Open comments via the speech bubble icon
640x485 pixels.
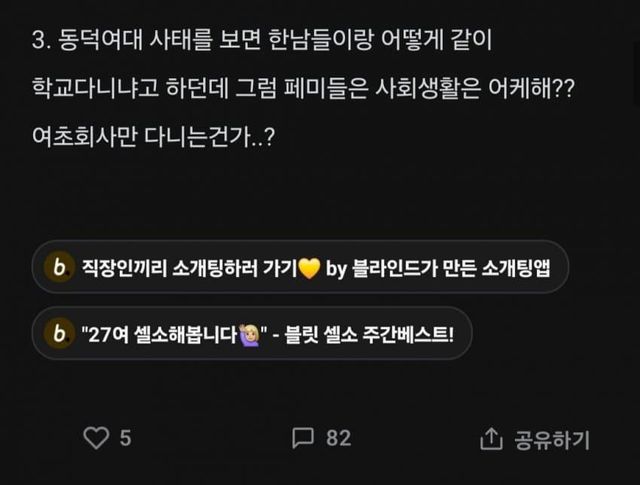[x=303, y=438]
